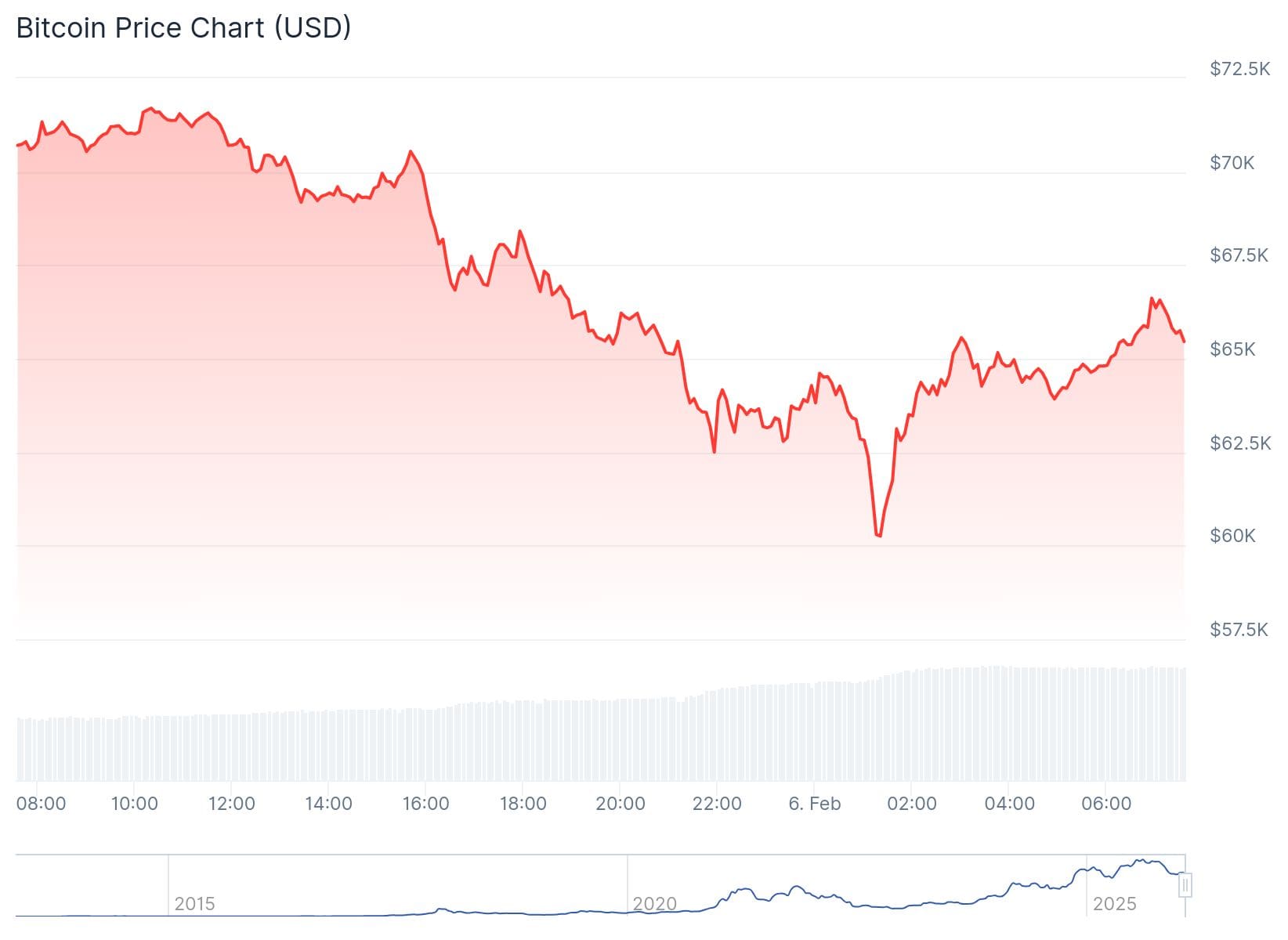Click the 22:00 time axis label
This screenshot has width=1288, height=940.
[x=717, y=804]
